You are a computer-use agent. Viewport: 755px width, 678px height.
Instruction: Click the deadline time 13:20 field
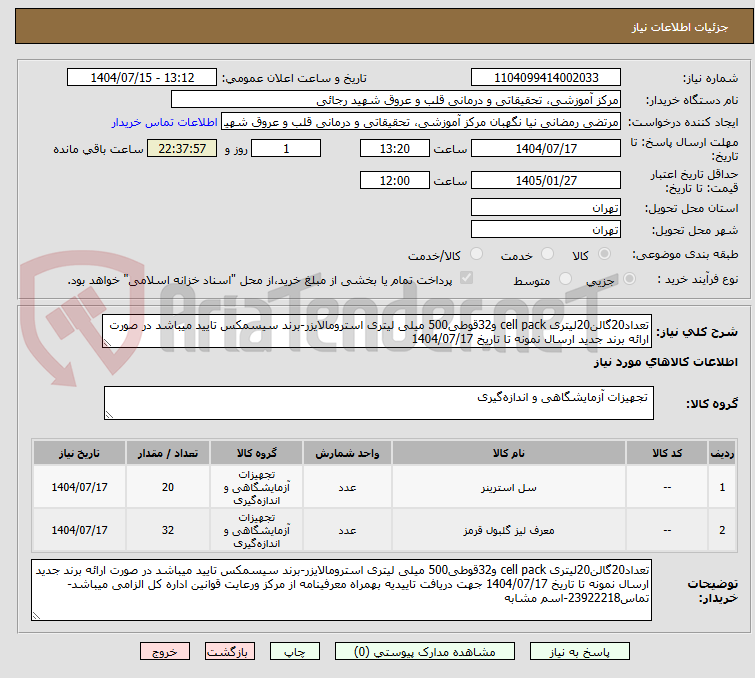pyautogui.click(x=395, y=148)
